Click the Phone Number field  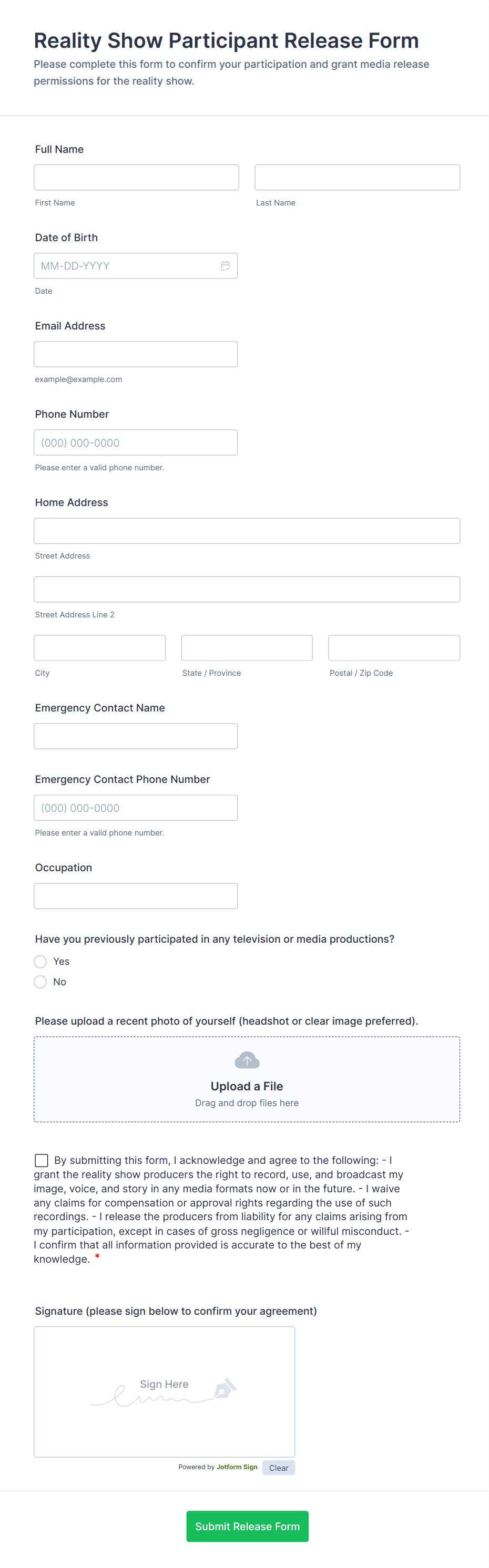(136, 442)
